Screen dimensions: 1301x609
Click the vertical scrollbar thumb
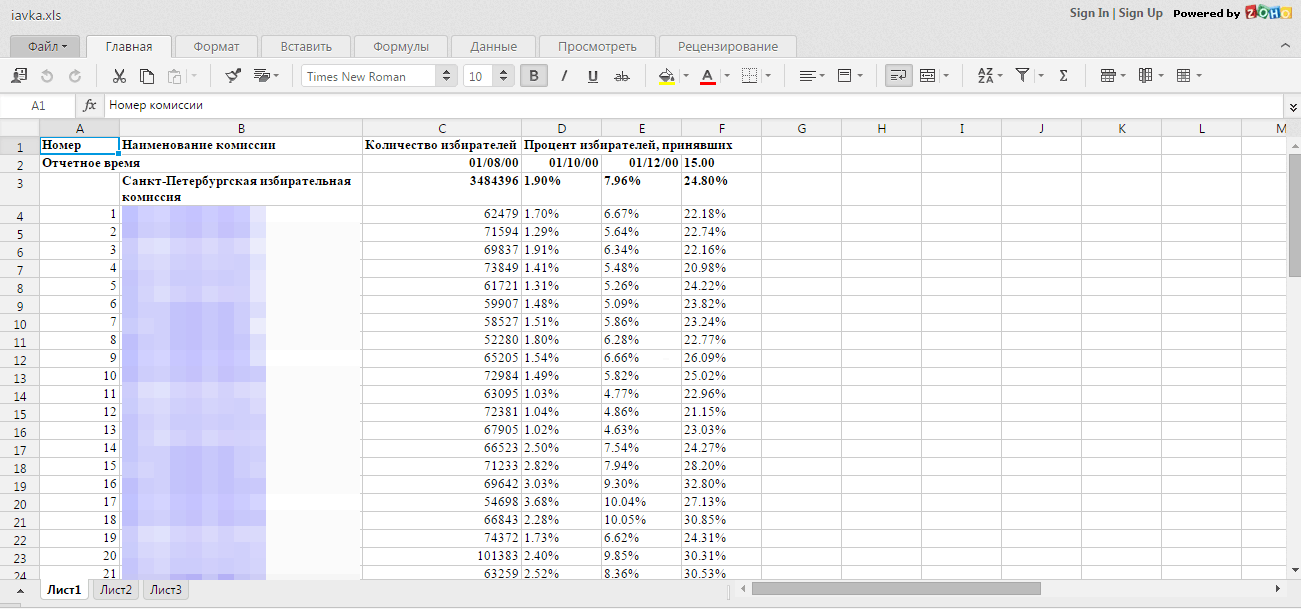(1294, 216)
